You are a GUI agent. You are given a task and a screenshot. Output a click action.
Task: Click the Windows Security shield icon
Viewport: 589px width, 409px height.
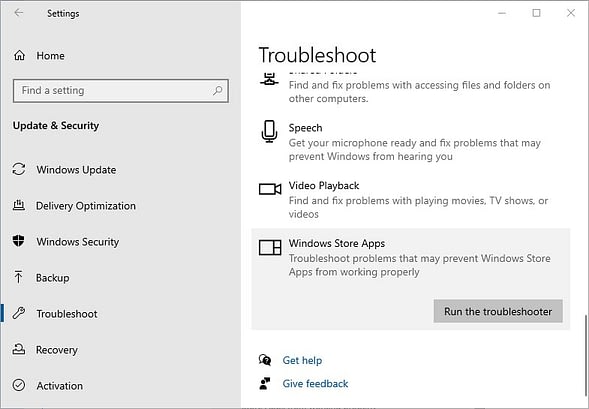pyautogui.click(x=18, y=241)
